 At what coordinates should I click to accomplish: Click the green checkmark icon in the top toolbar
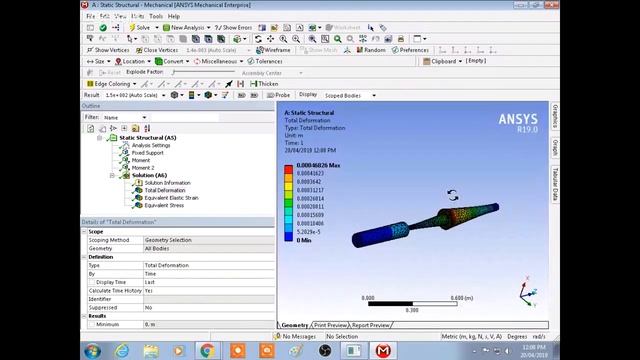pos(103,27)
